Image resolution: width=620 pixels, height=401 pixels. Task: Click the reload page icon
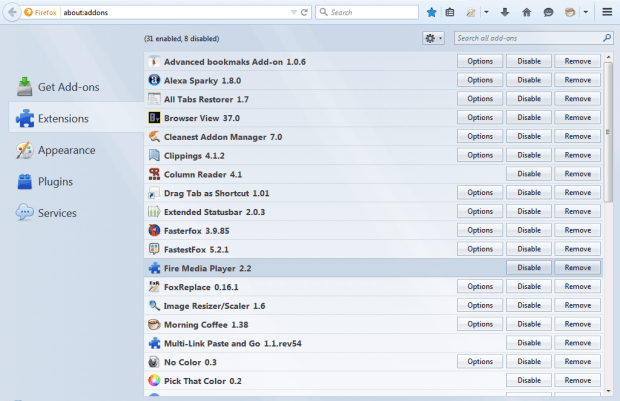pyautogui.click(x=304, y=12)
